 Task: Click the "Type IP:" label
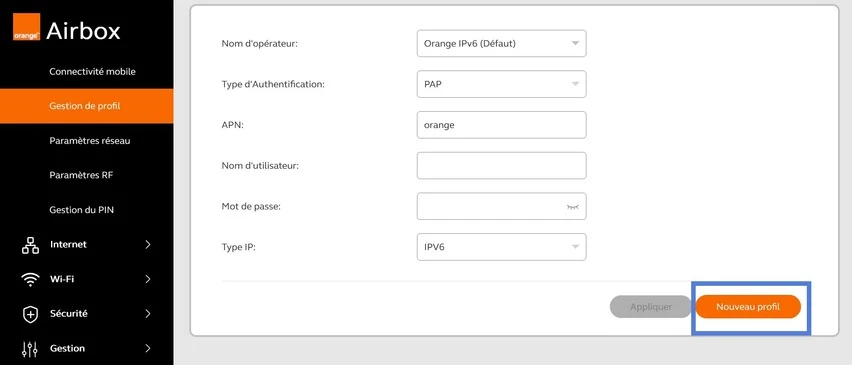coord(239,247)
